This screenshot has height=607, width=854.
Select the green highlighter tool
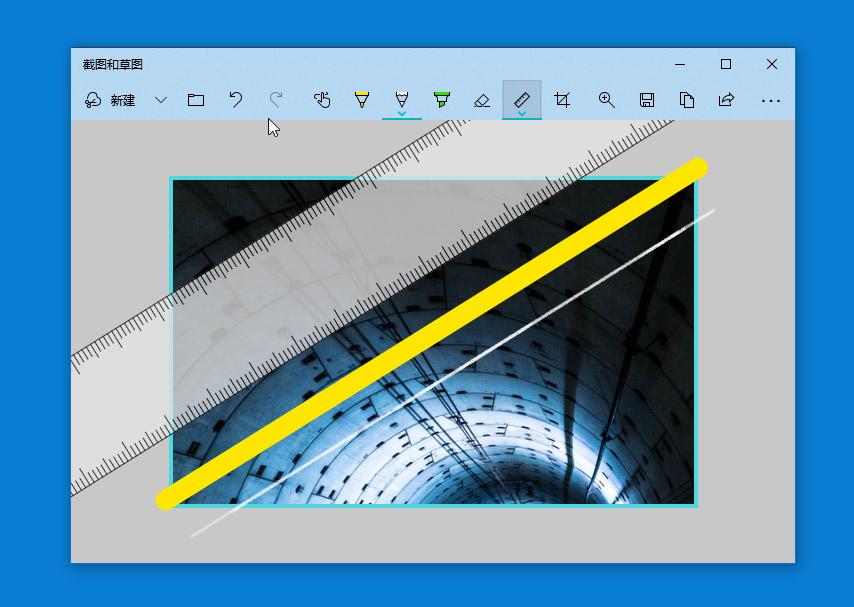tap(442, 99)
